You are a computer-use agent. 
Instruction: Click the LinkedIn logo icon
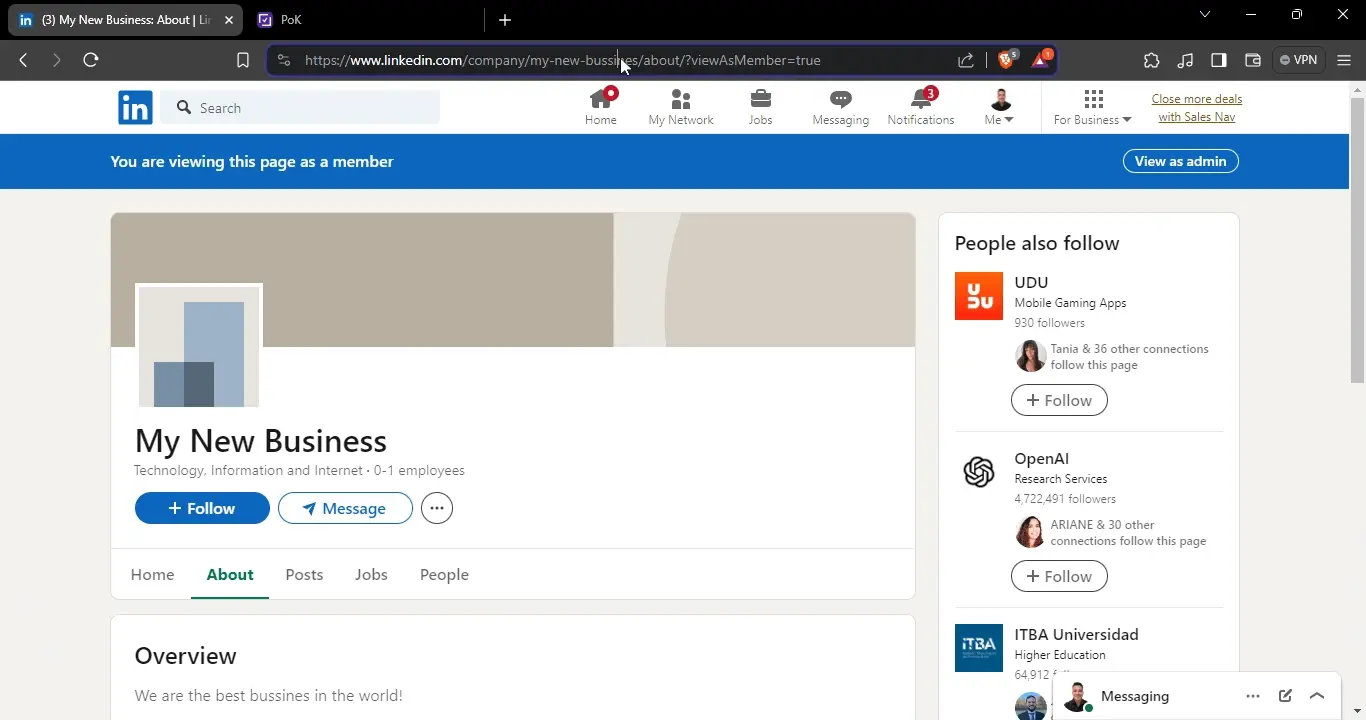pos(135,107)
